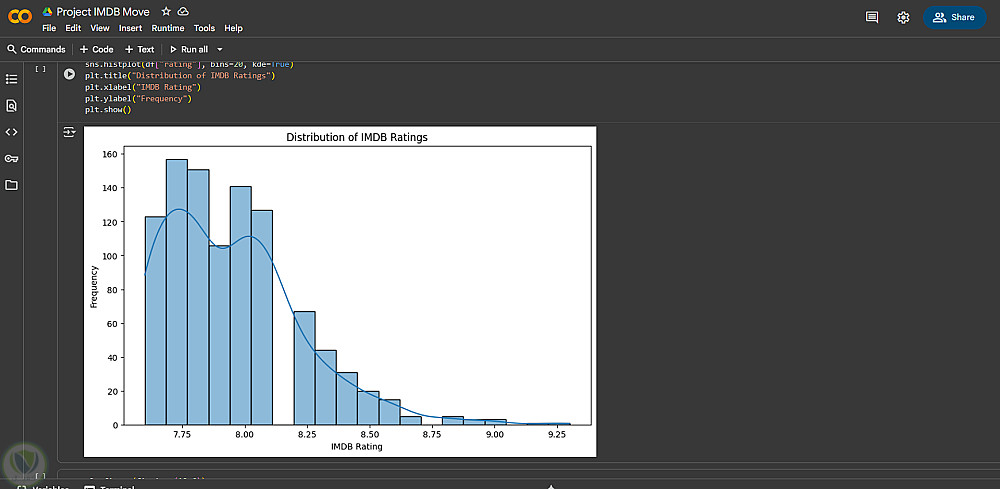
Task: Open the Help menu
Action: click(233, 28)
